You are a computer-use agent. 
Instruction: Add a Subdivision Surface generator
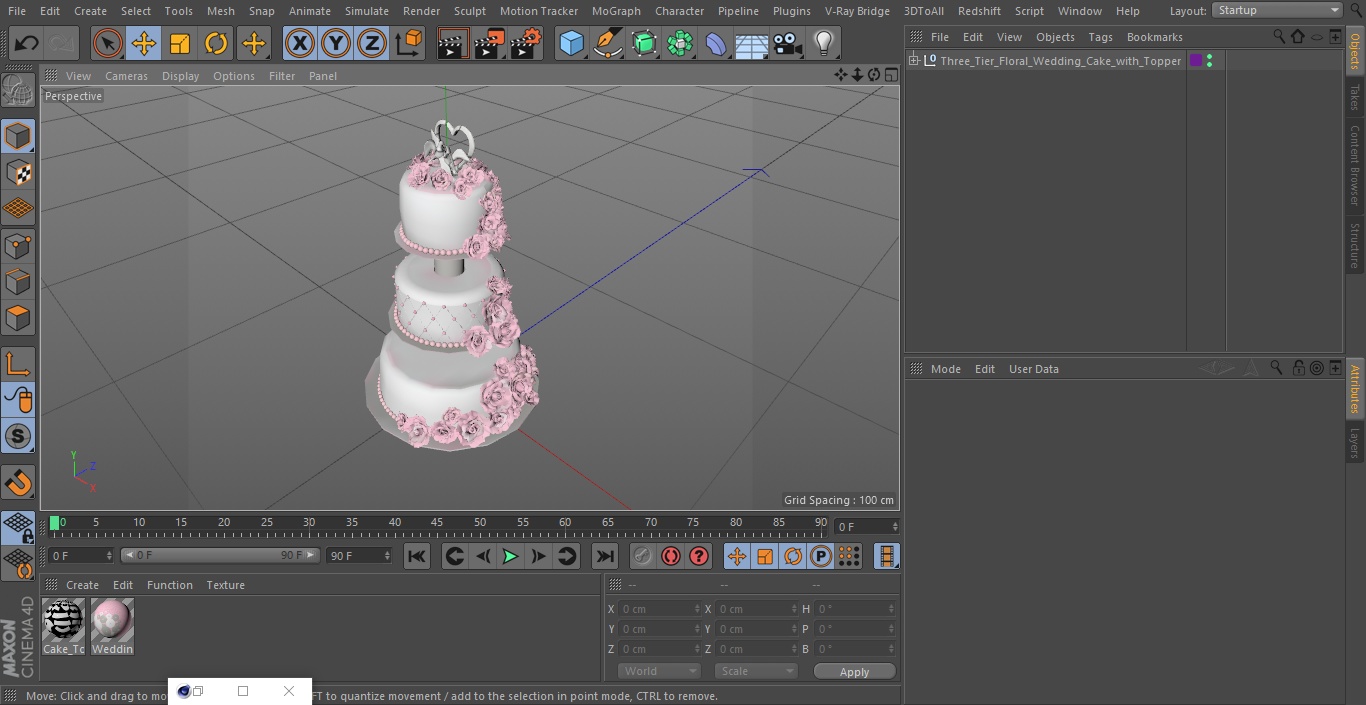point(644,43)
